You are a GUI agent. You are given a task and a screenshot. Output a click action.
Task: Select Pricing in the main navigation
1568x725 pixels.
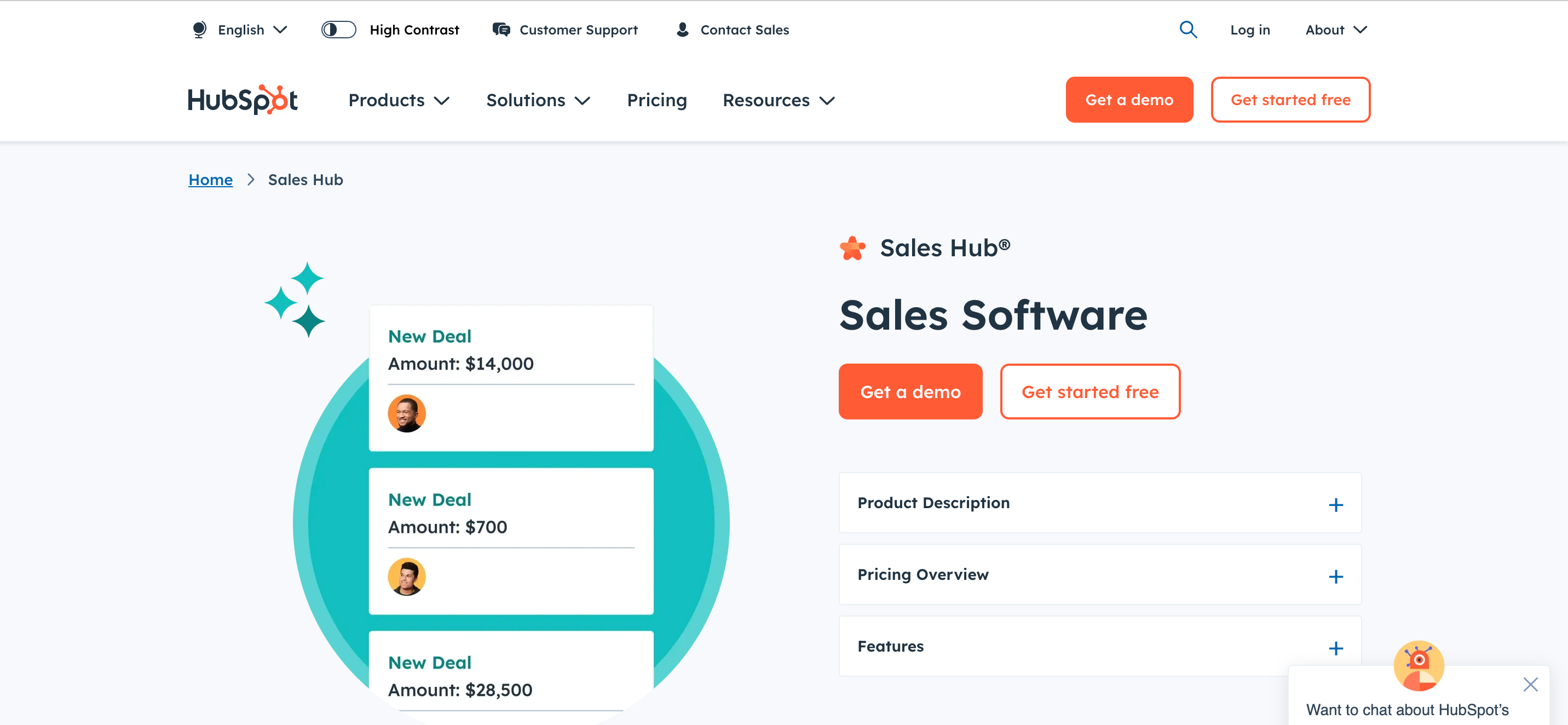(x=657, y=100)
